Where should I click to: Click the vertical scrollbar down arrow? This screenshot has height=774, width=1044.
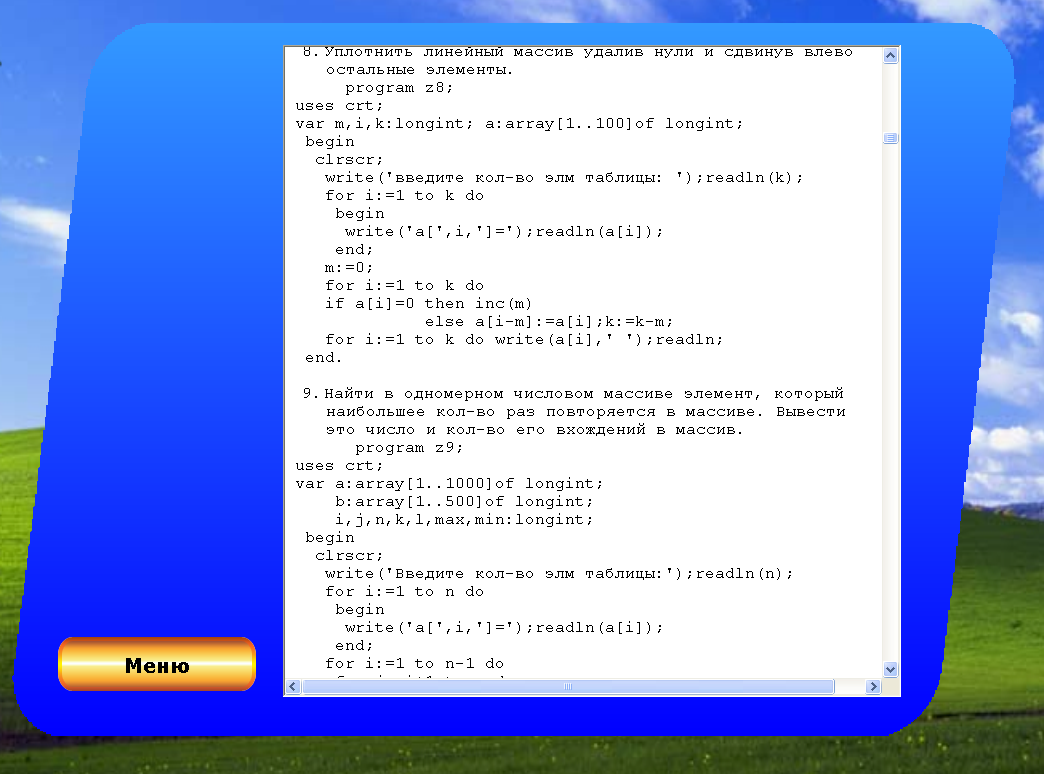(x=890, y=669)
